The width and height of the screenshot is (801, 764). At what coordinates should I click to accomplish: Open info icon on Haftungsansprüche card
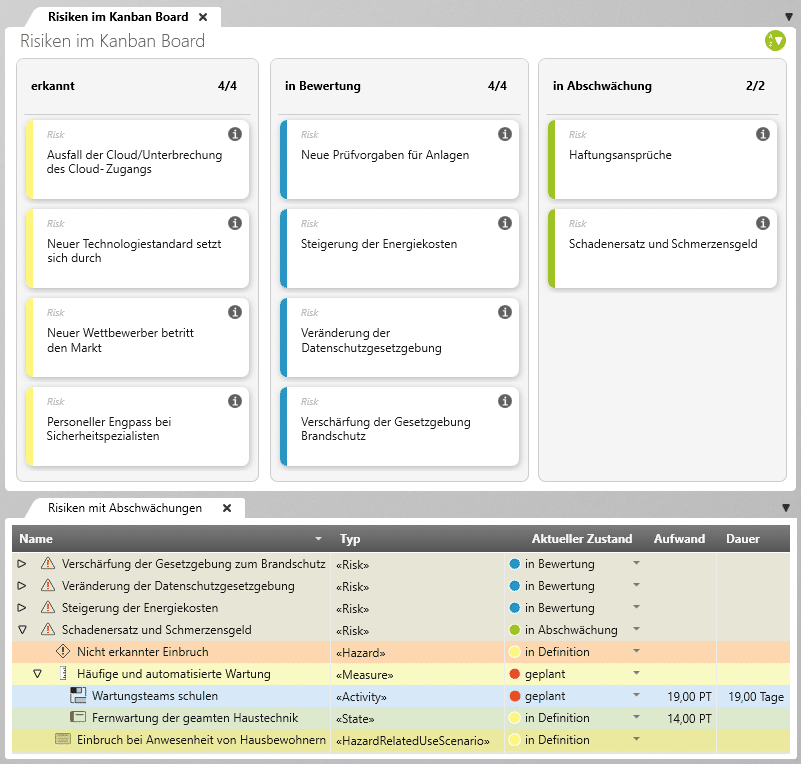[763, 134]
